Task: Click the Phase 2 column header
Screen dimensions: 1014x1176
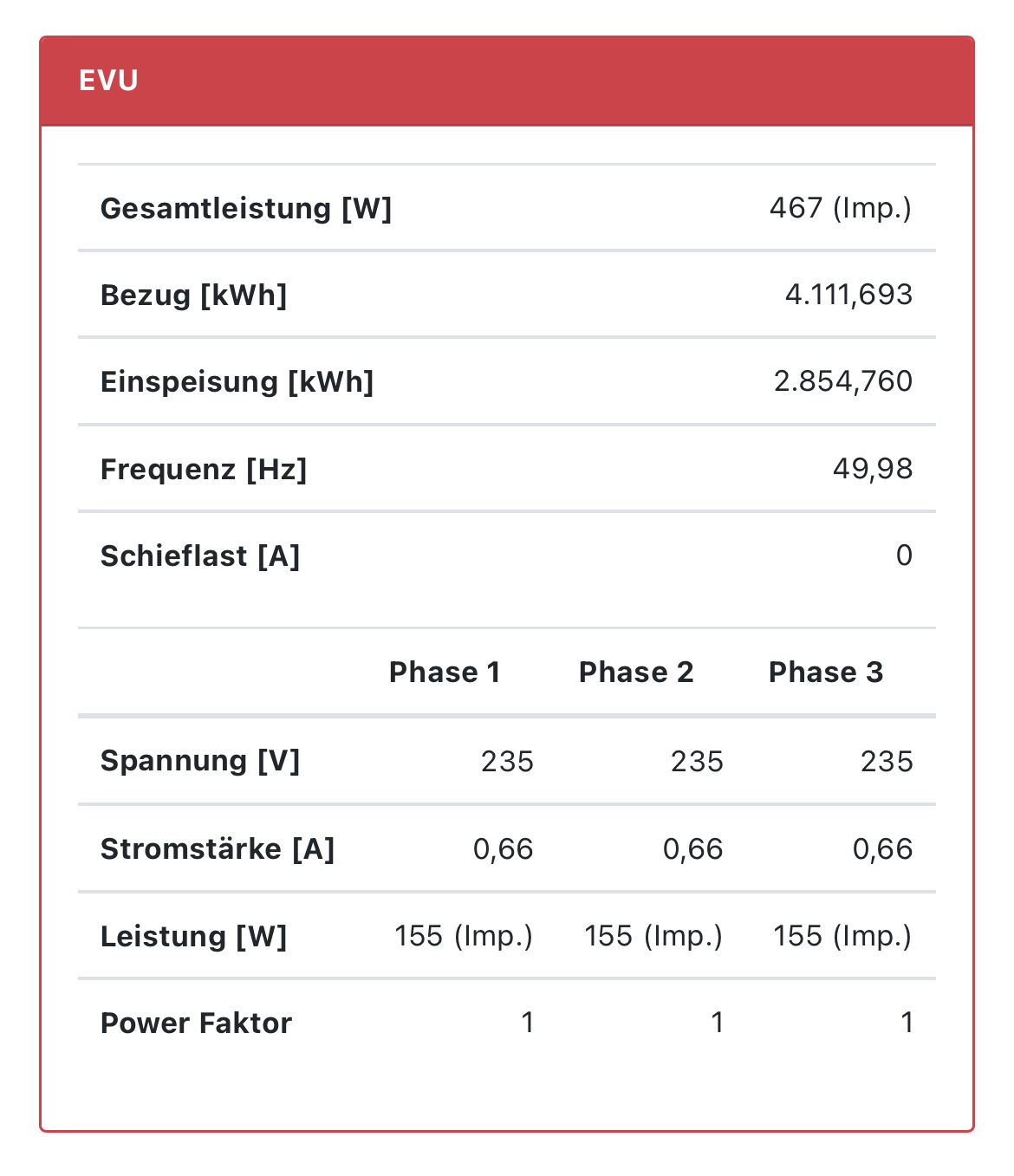Action: (636, 672)
